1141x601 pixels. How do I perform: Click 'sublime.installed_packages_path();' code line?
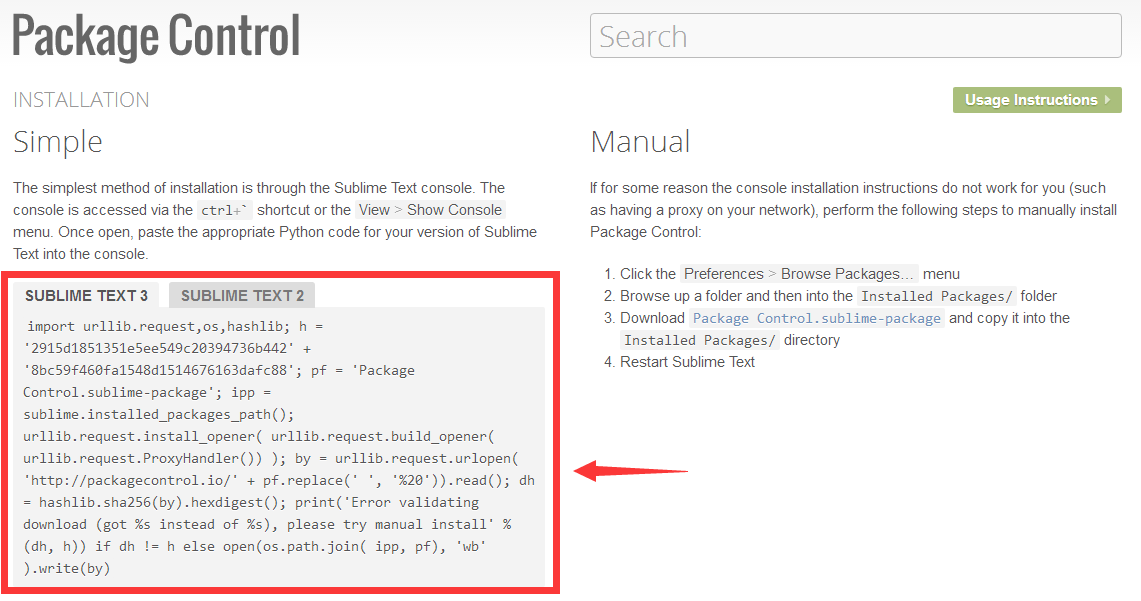[159, 415]
